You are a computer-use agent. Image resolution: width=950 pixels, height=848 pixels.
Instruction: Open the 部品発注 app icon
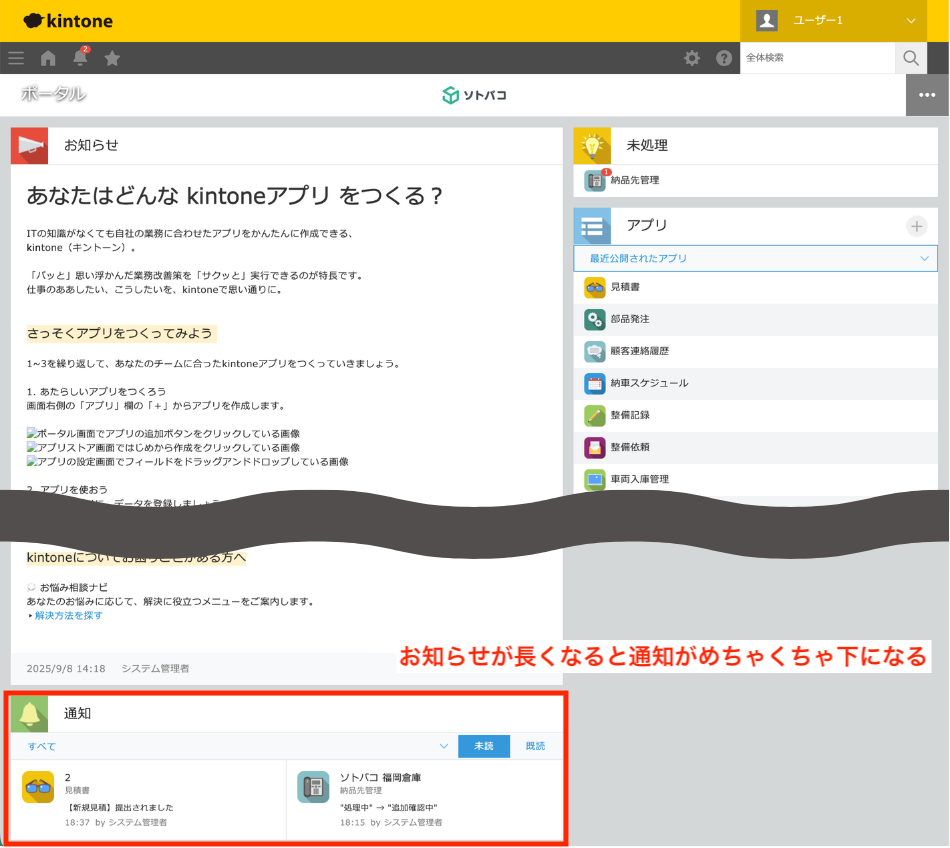596,319
